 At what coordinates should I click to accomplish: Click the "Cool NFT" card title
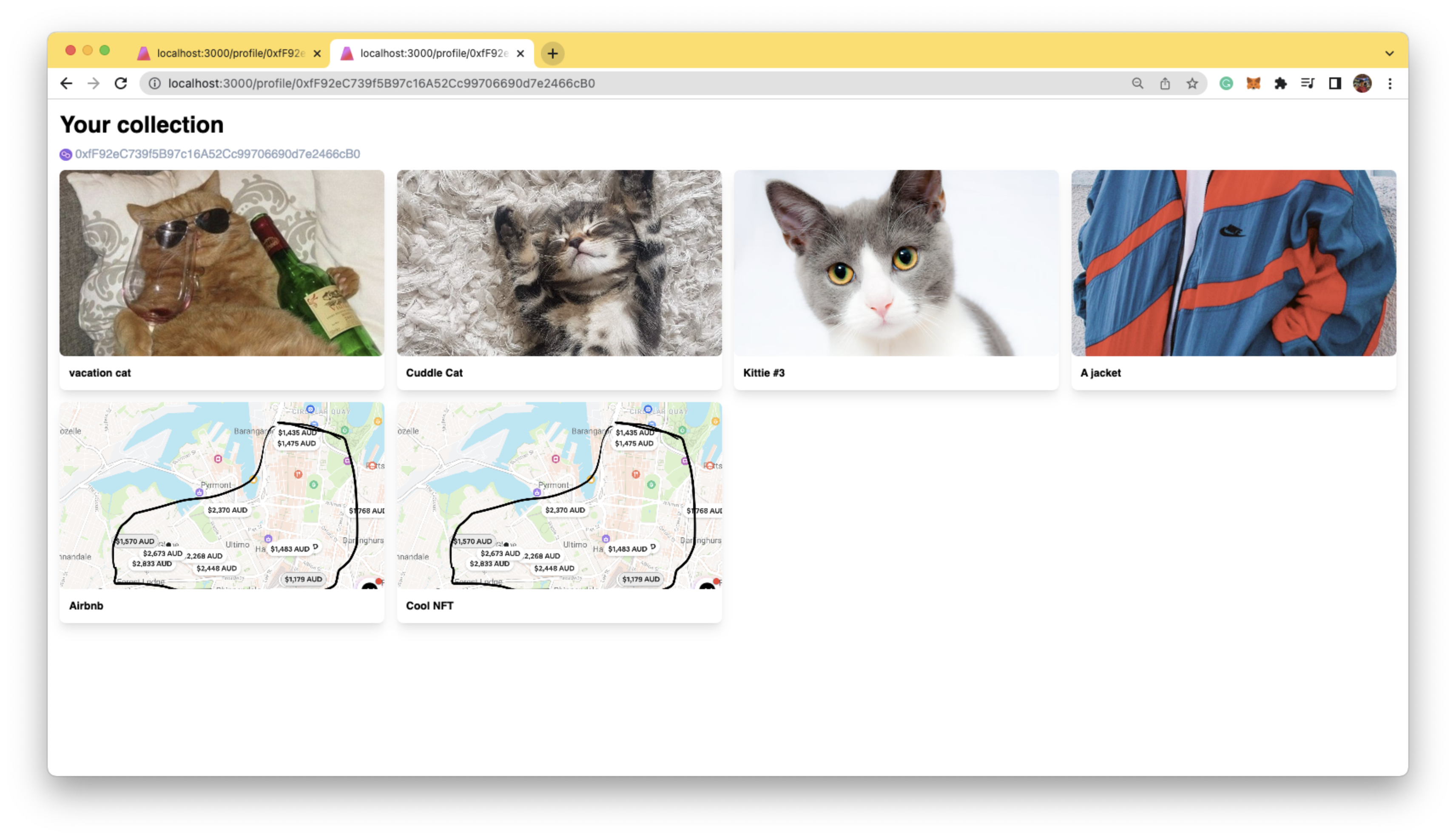point(429,606)
